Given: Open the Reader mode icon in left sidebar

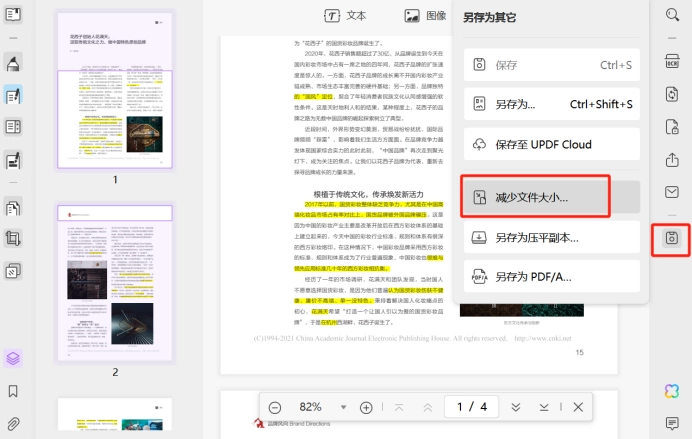Looking at the screenshot, I should 13,14.
